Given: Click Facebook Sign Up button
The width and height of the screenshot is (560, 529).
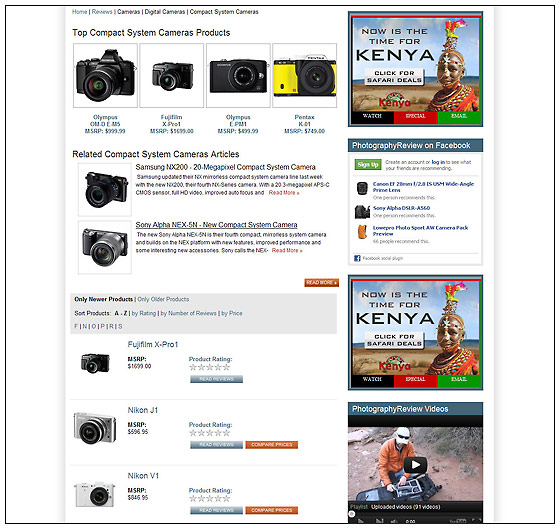Looking at the screenshot, I should 368,165.
